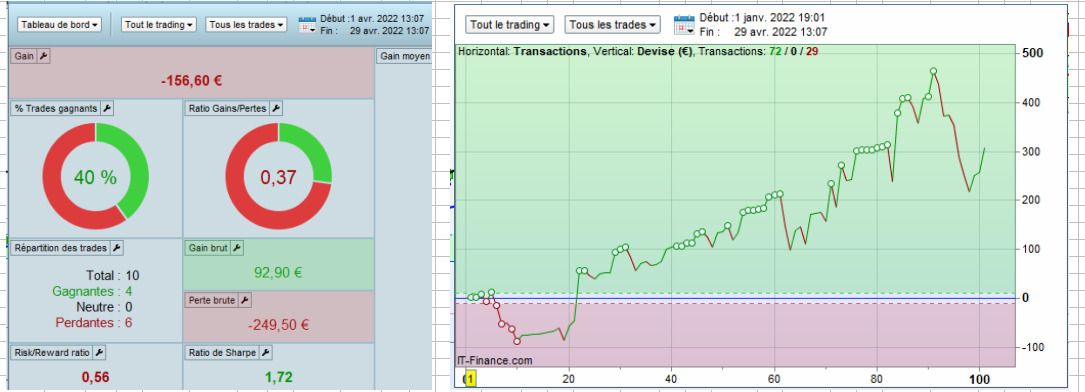Screen dimensions: 1085x392
Task: Open wrench settings for Ratio Gains/Pertes
Action: coord(275,108)
